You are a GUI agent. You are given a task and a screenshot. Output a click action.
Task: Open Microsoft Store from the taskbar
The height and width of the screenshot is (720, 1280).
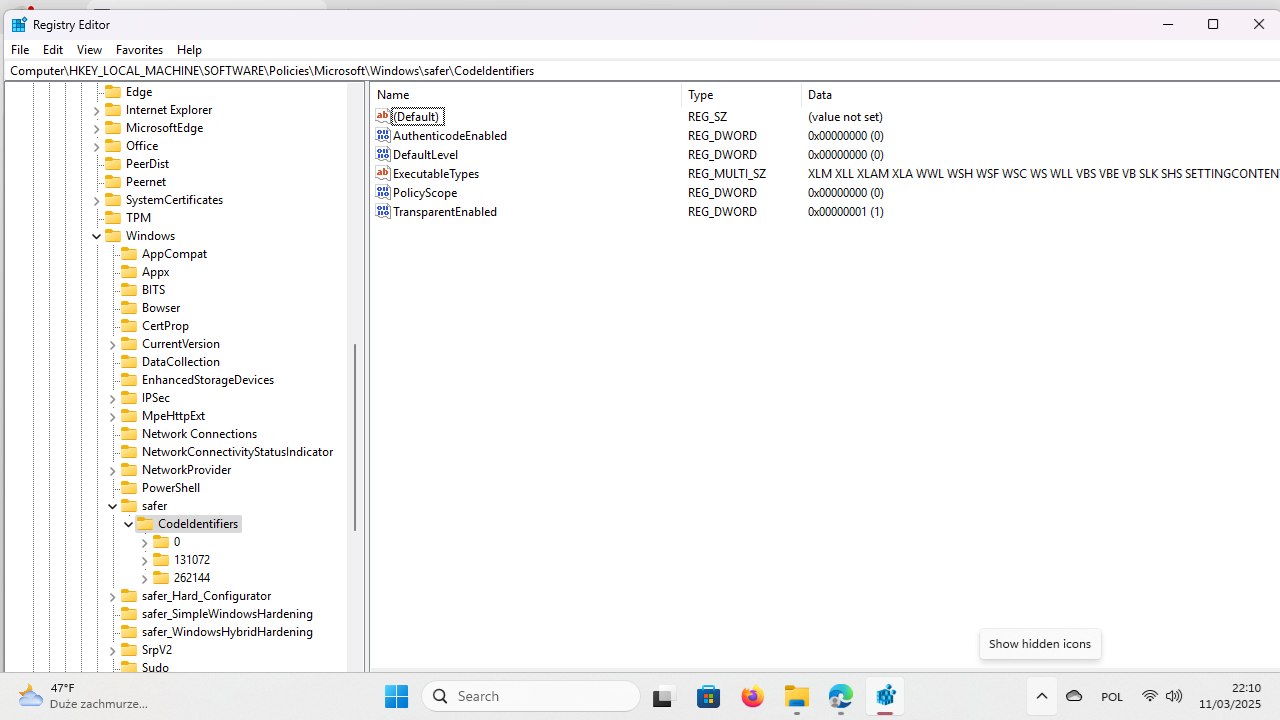point(708,696)
